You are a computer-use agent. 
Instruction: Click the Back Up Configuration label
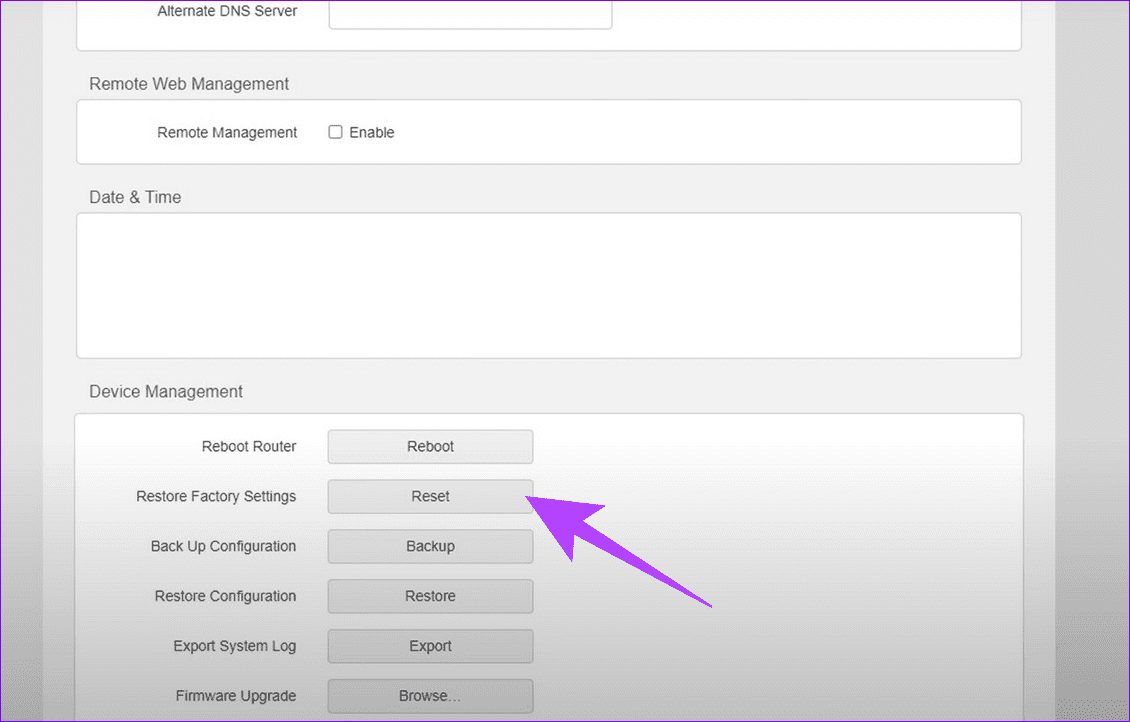(x=223, y=546)
